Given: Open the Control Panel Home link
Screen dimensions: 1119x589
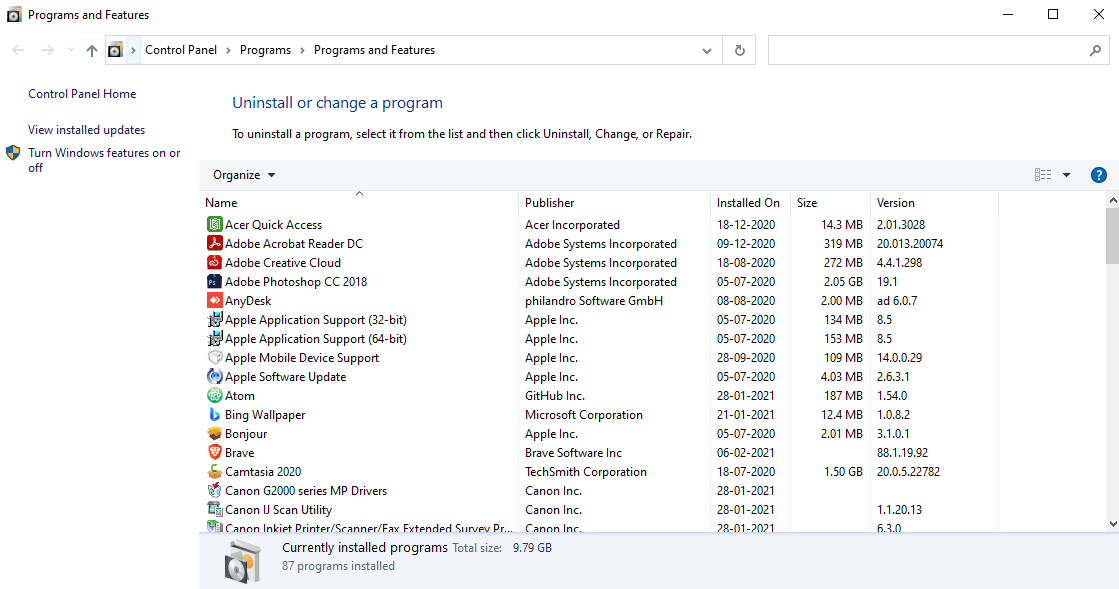Looking at the screenshot, I should coord(82,94).
